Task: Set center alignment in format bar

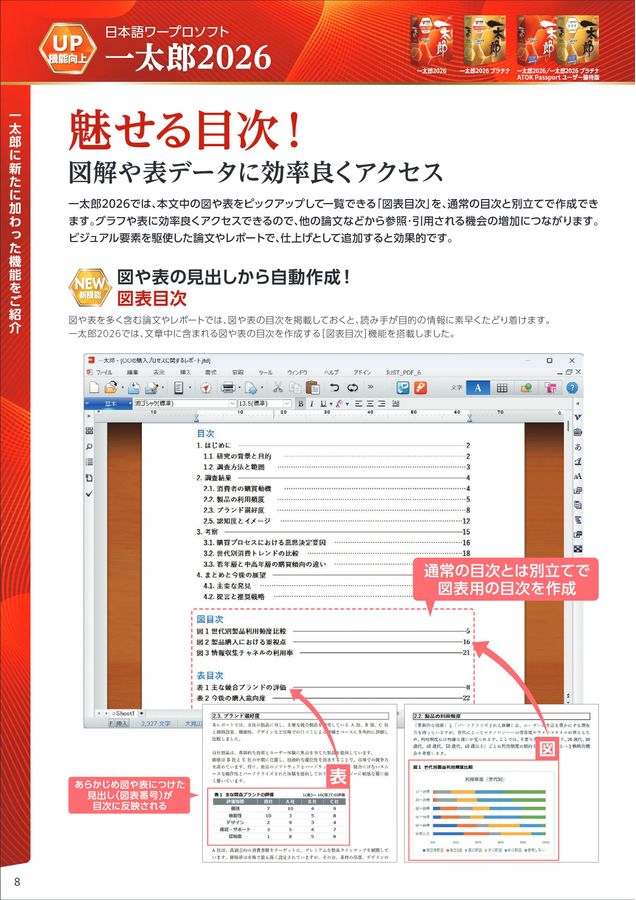Action: [x=370, y=404]
